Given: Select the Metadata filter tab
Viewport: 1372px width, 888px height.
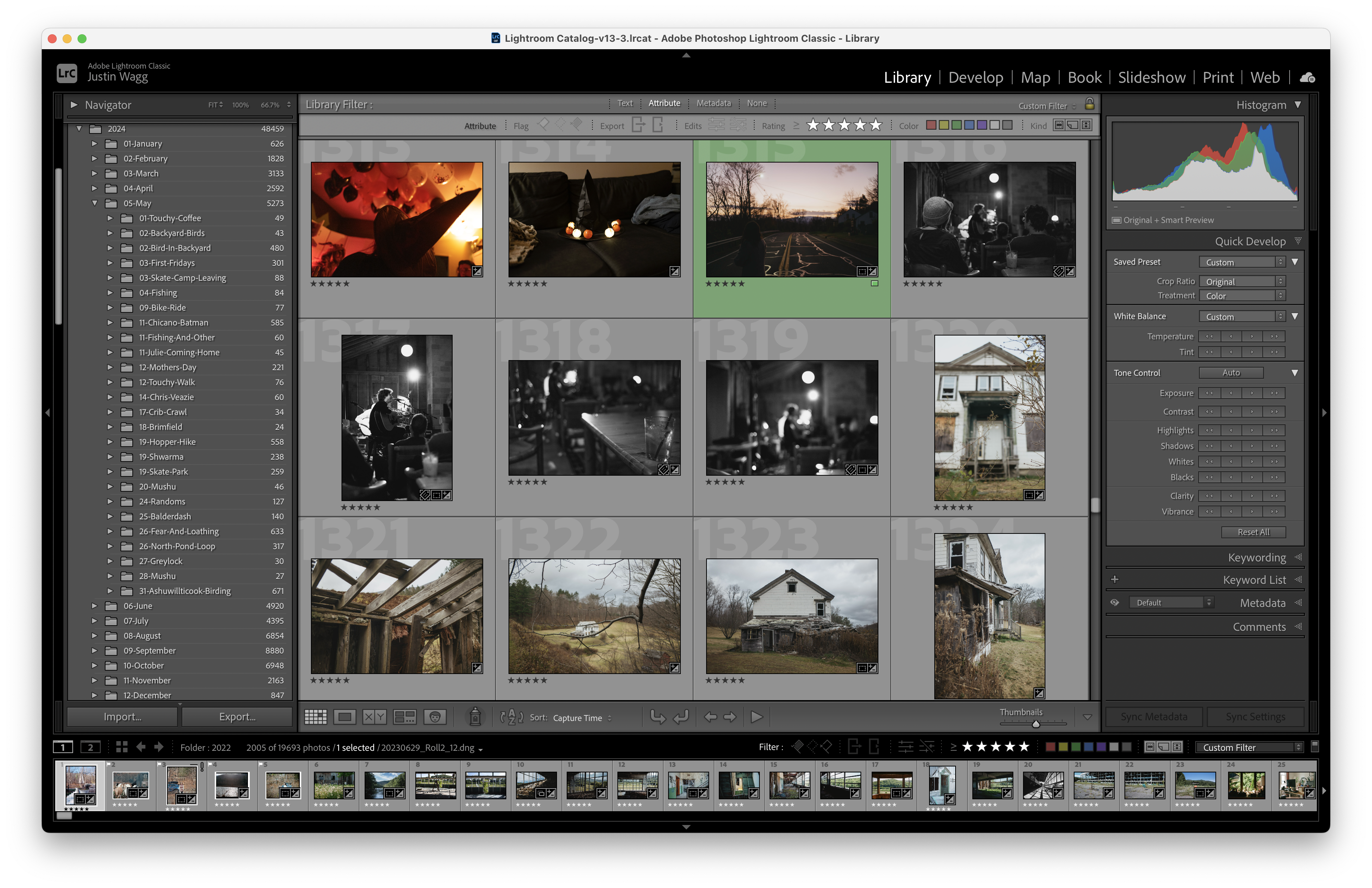Looking at the screenshot, I should [713, 103].
